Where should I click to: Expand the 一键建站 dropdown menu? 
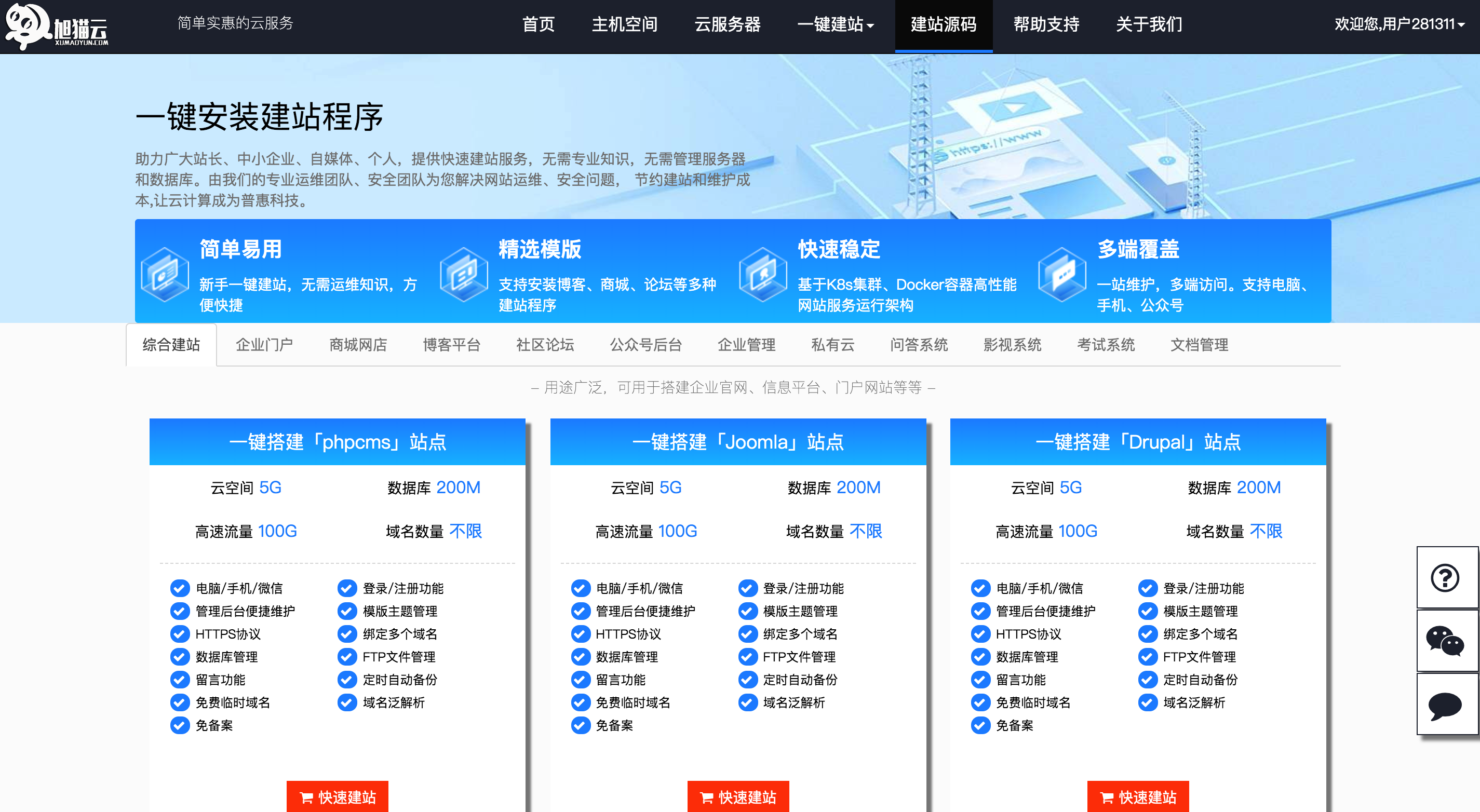836,25
